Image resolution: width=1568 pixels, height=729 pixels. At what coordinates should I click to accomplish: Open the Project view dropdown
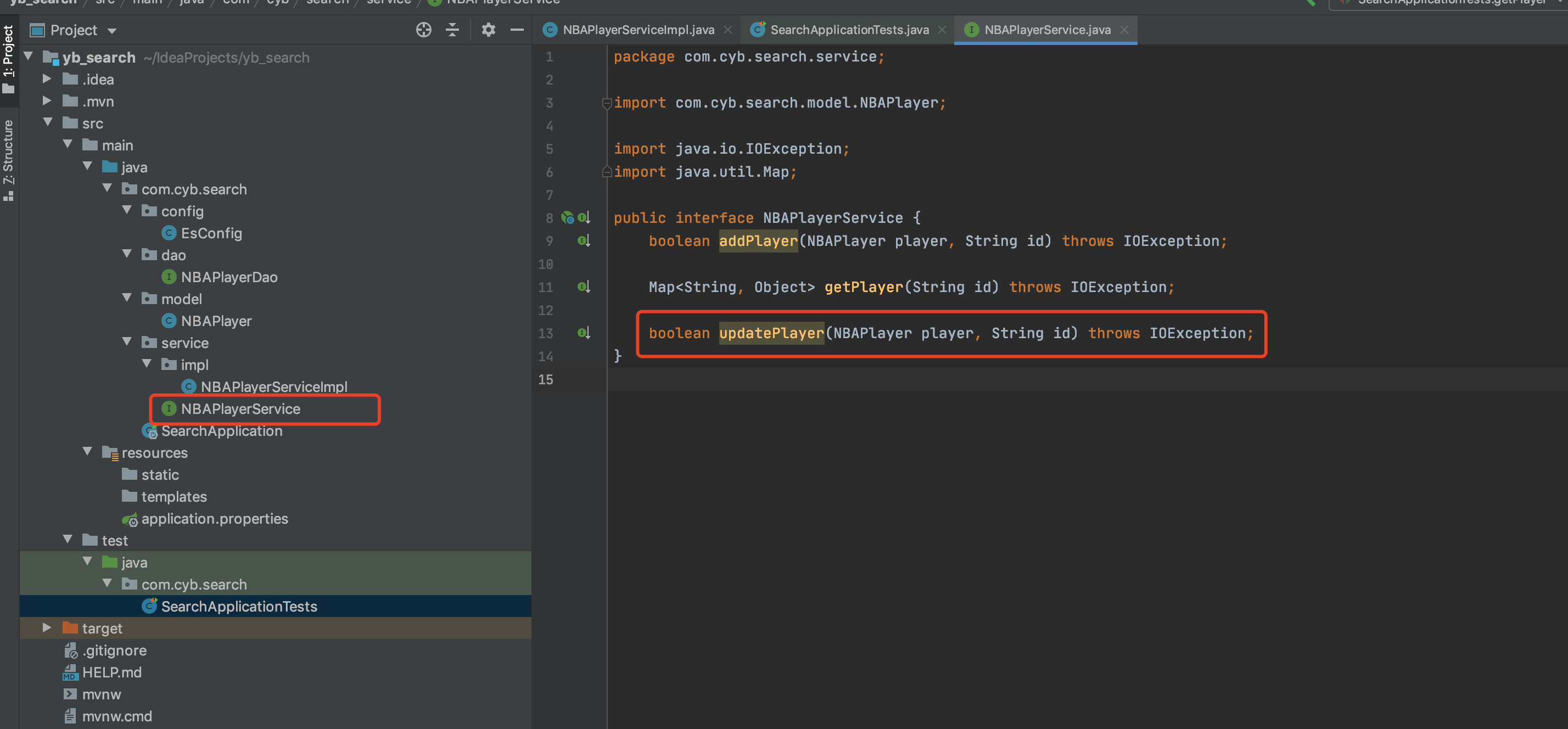pyautogui.click(x=111, y=30)
